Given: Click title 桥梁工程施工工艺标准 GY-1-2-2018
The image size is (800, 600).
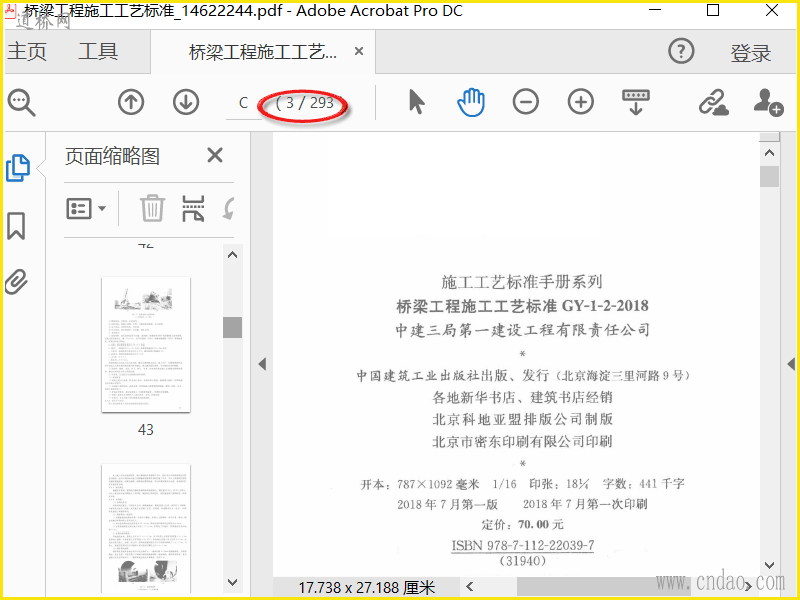Looking at the screenshot, I should [522, 306].
